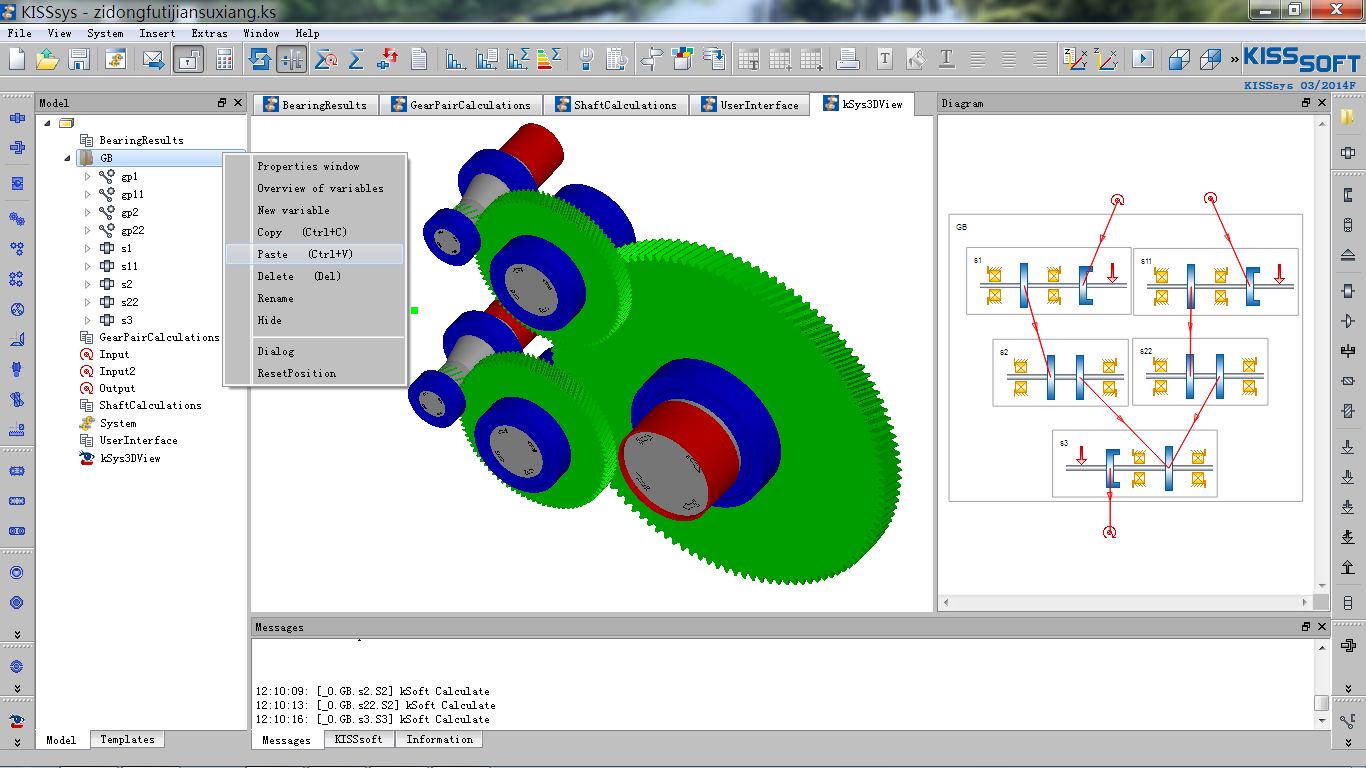Screen dimensions: 1366x768
Task: Expand the s3 shaft tree node
Action: pos(88,321)
